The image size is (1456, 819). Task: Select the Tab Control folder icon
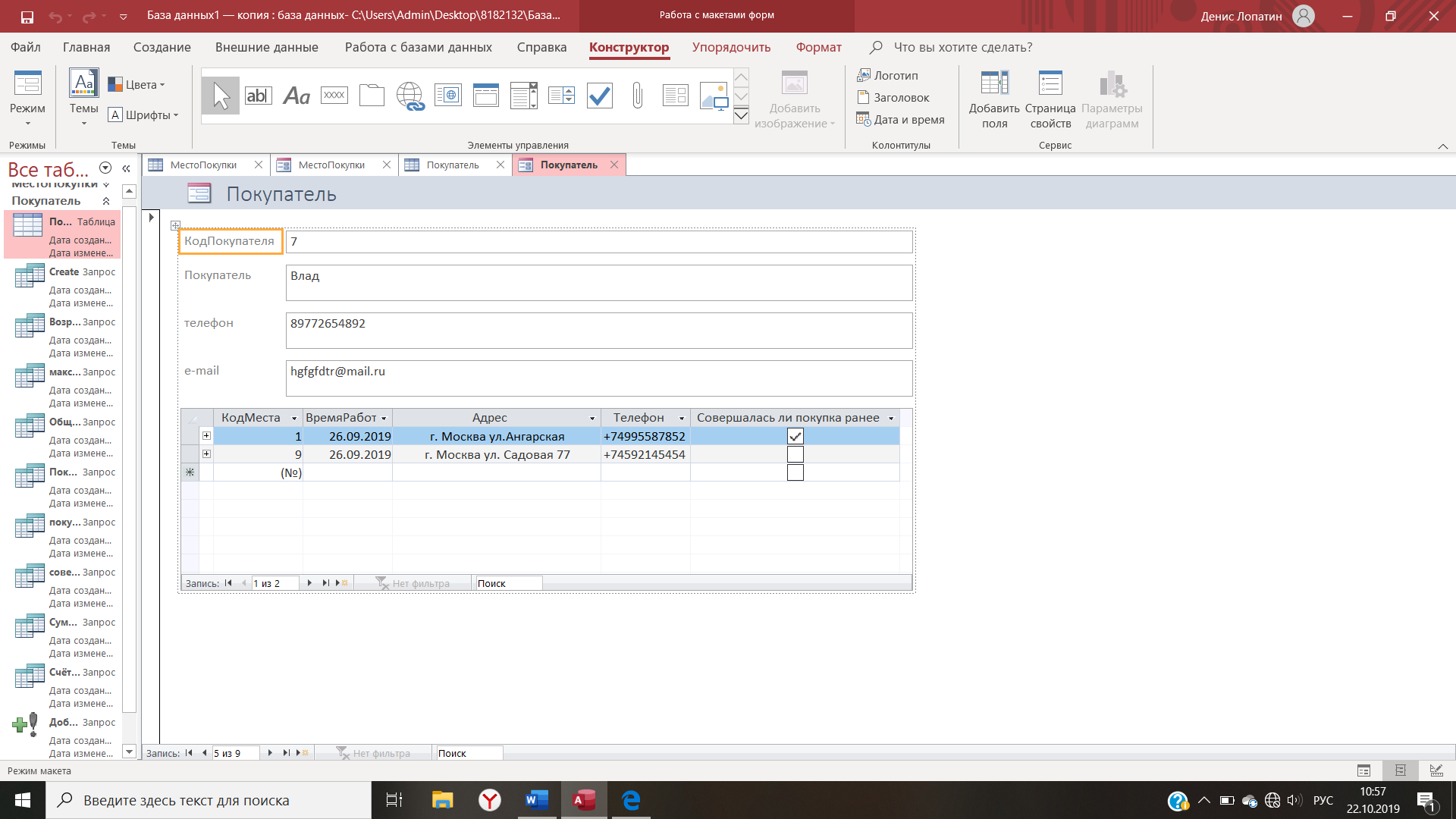(x=372, y=96)
